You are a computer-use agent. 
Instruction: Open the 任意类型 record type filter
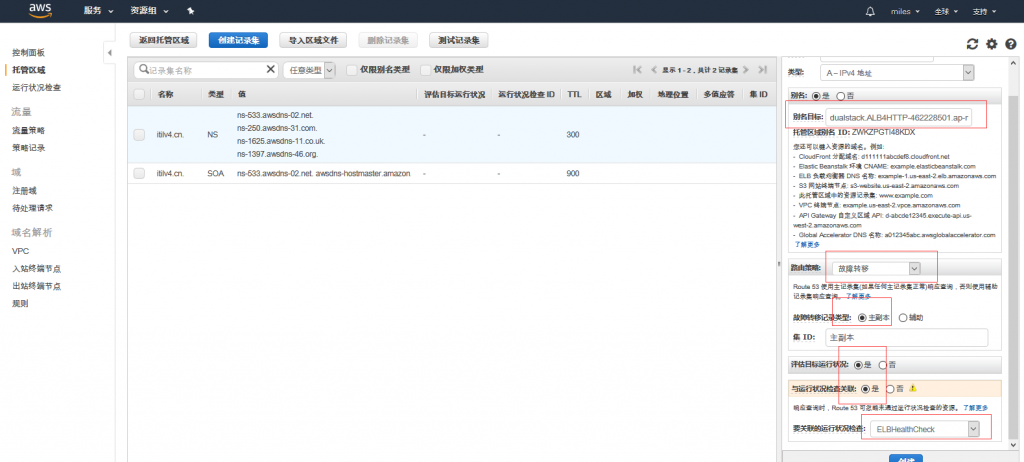click(309, 70)
